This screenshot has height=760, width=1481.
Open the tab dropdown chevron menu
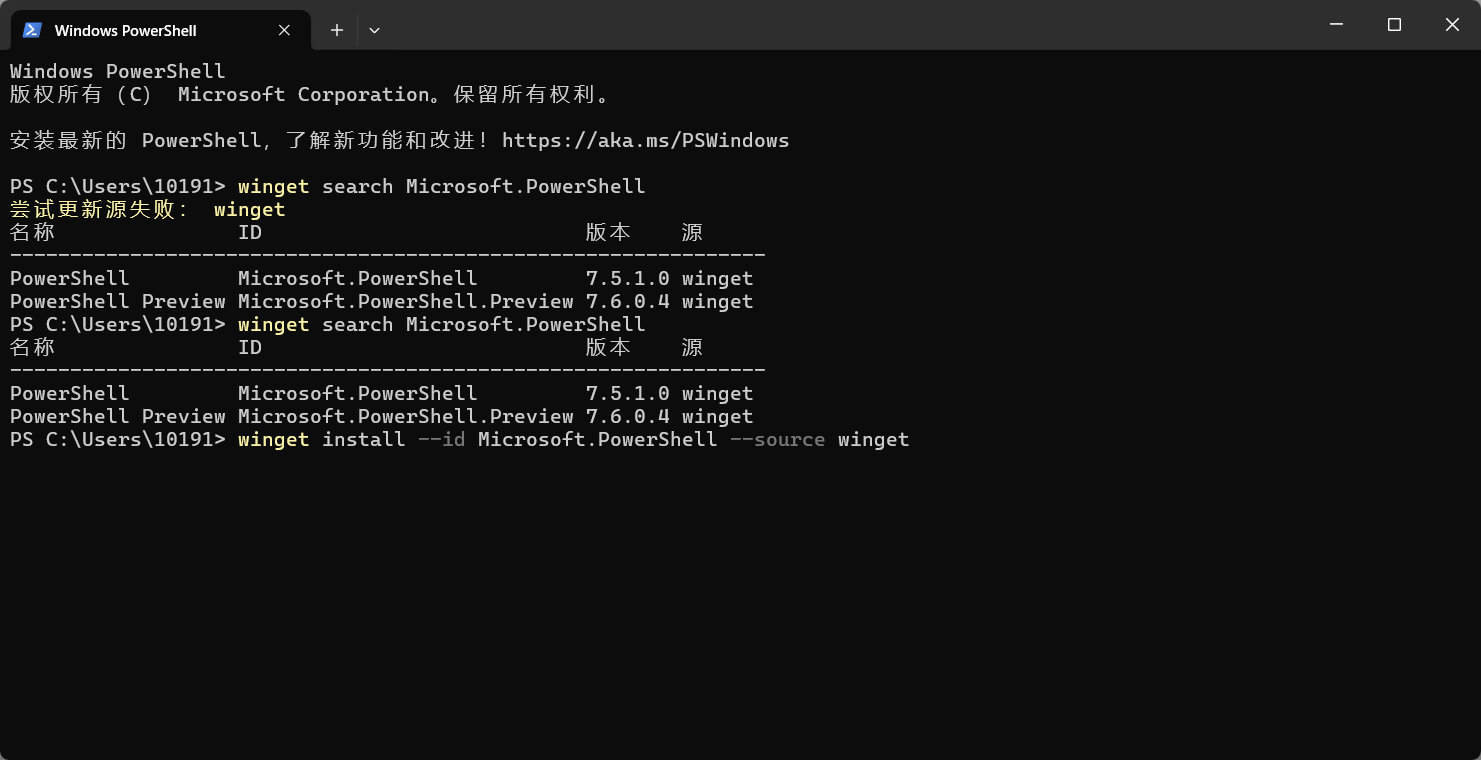pos(375,30)
